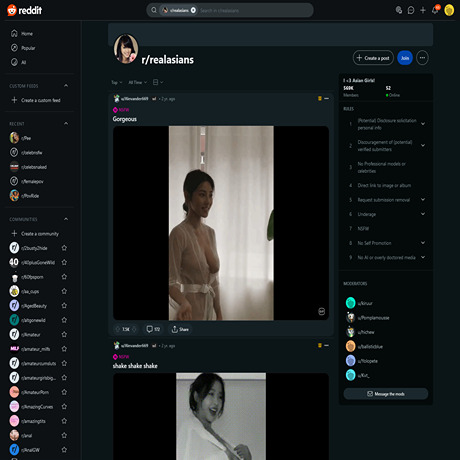
Task: Click the user avatar in top right
Action: click(x=449, y=10)
